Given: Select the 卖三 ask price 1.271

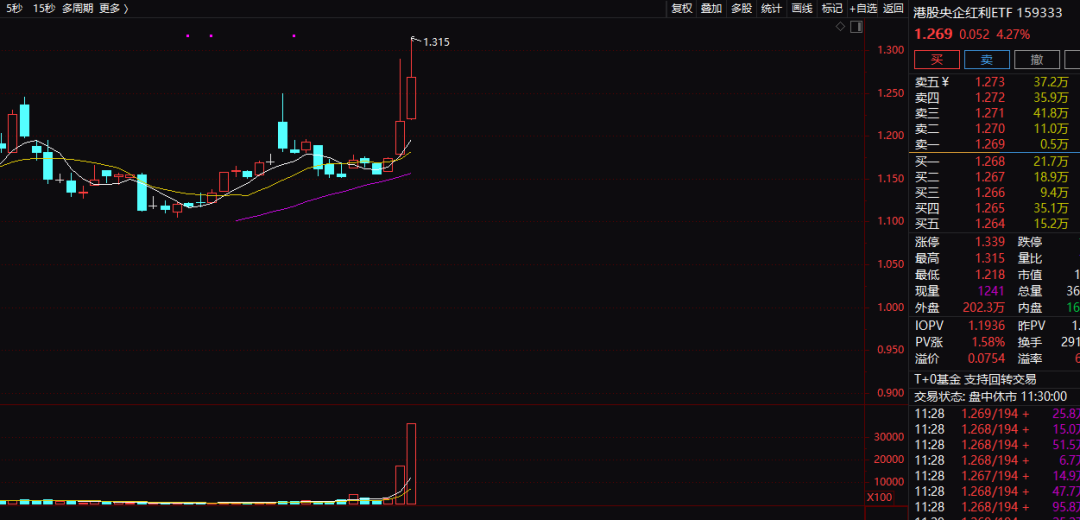Looking at the screenshot, I should 990,114.
